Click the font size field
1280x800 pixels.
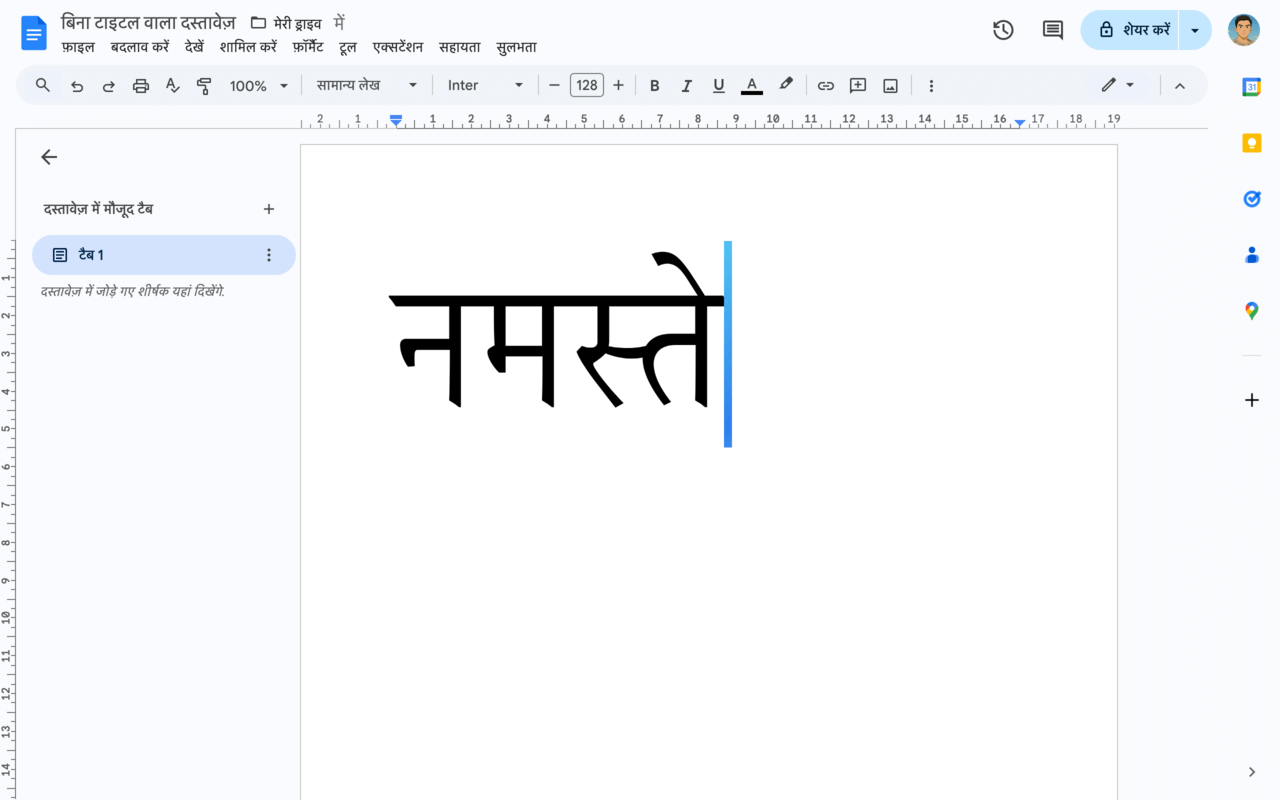pos(587,85)
